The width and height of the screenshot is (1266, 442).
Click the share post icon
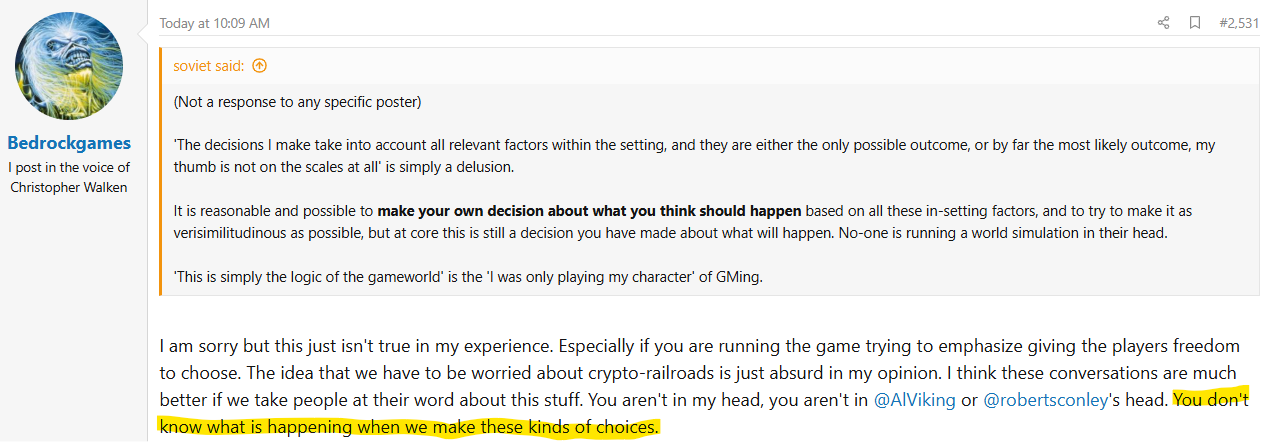[1163, 23]
